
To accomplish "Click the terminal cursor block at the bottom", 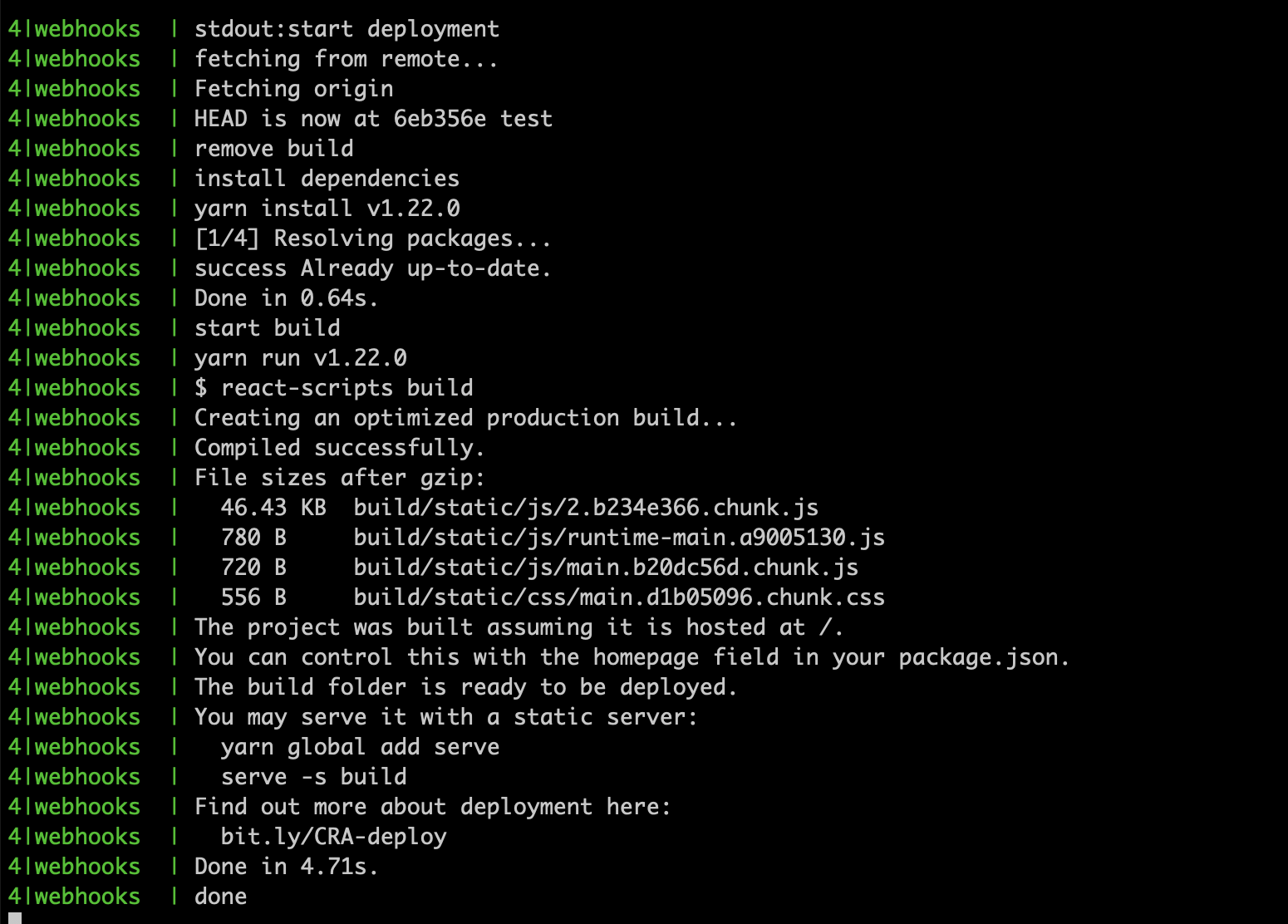I will (15, 918).
